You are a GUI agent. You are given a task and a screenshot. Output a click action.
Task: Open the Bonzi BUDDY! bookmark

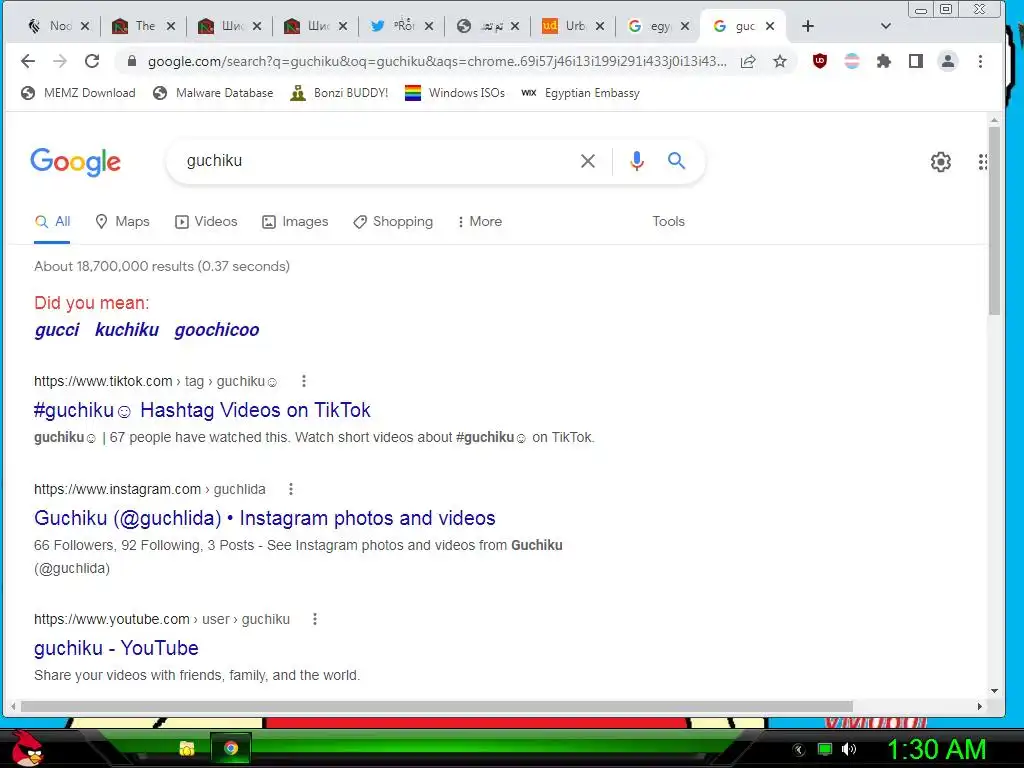click(339, 93)
